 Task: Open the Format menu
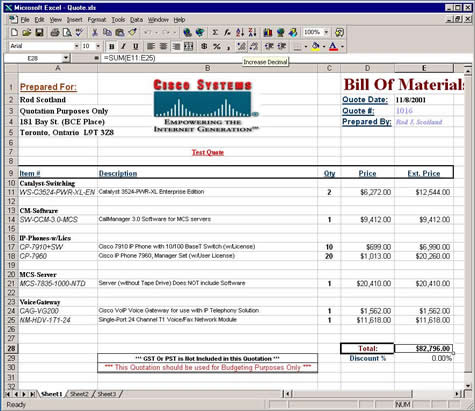tap(97, 20)
